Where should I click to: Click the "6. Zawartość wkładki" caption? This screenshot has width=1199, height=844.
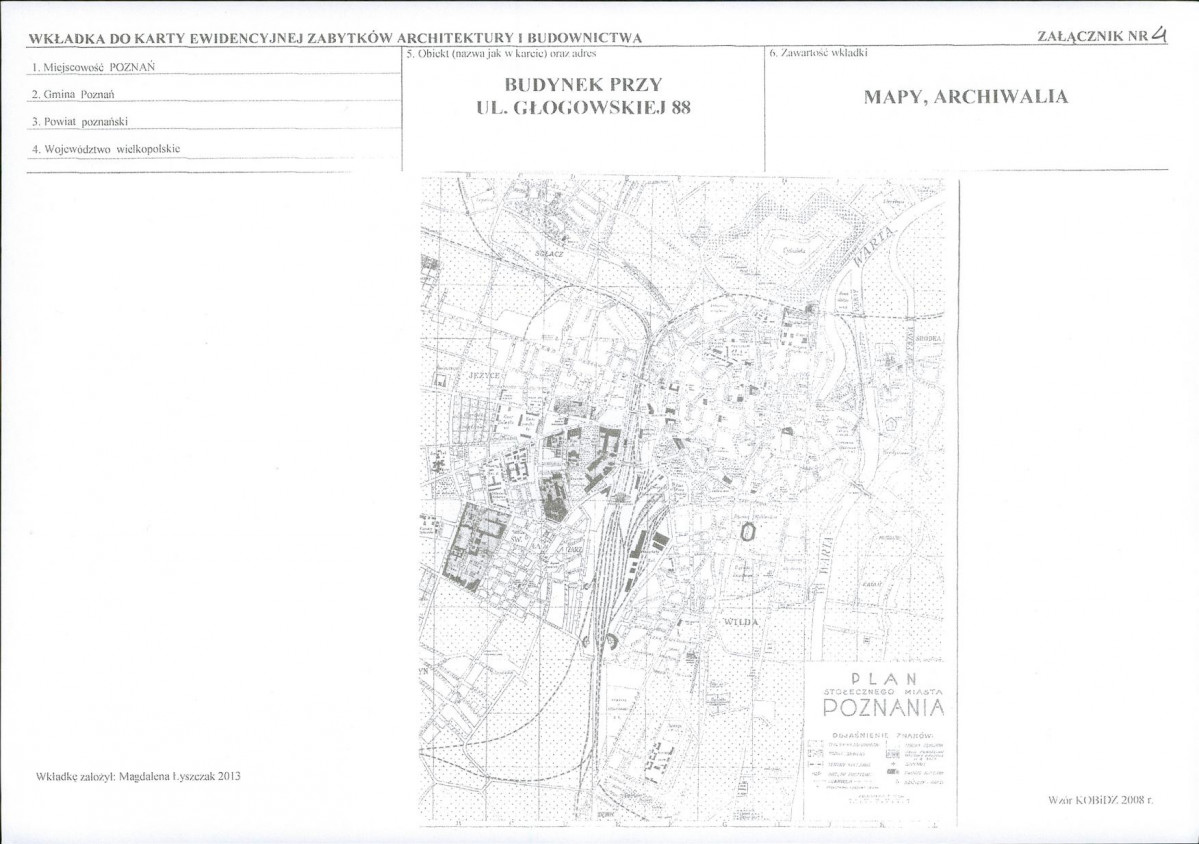coord(818,54)
